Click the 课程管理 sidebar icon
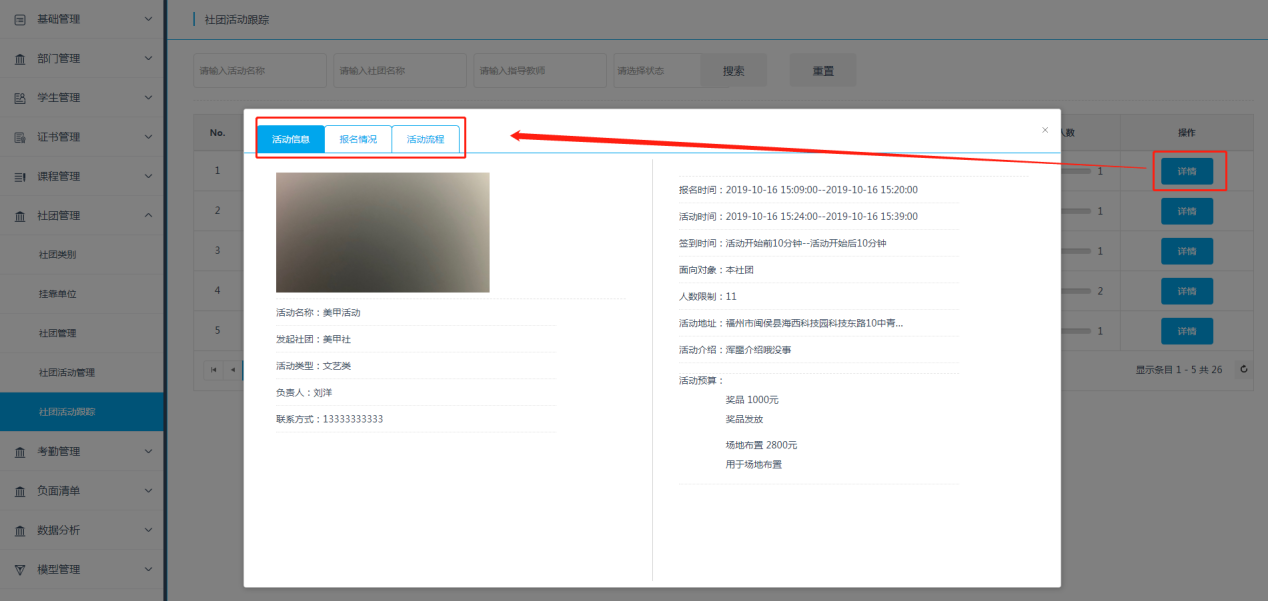The width and height of the screenshot is (1268, 601). click(20, 177)
